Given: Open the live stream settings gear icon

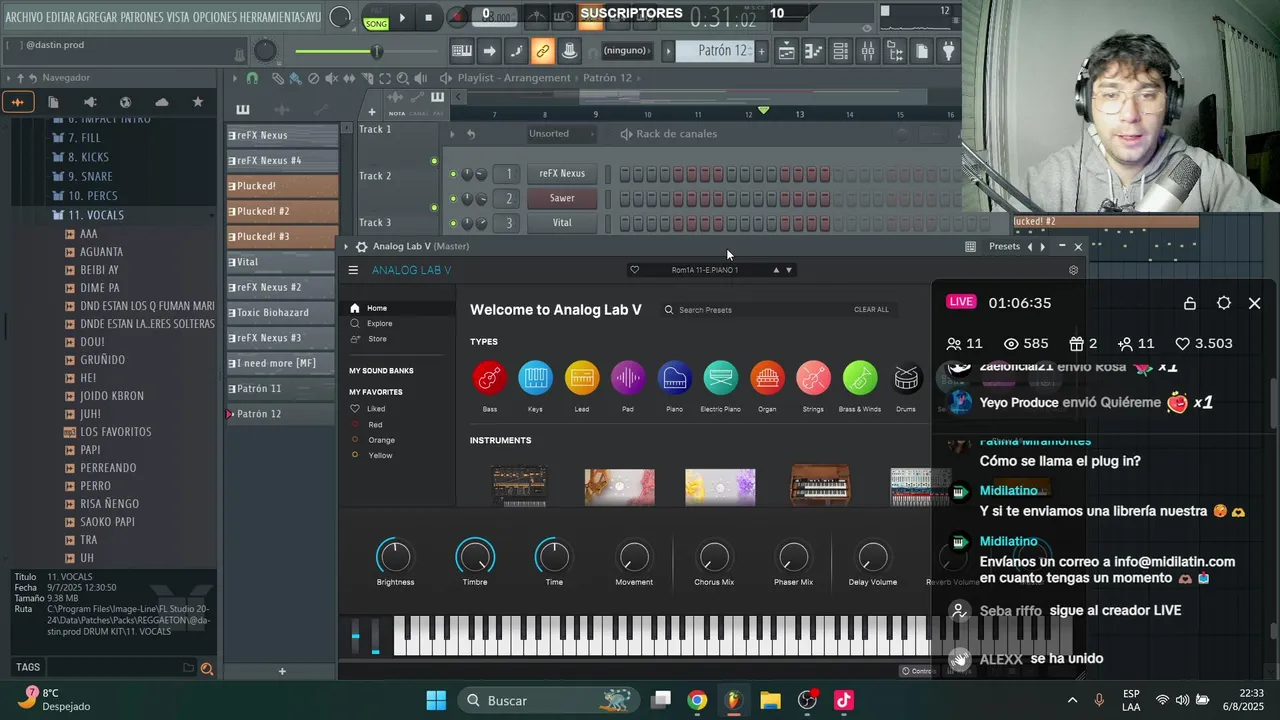Looking at the screenshot, I should 1223,303.
